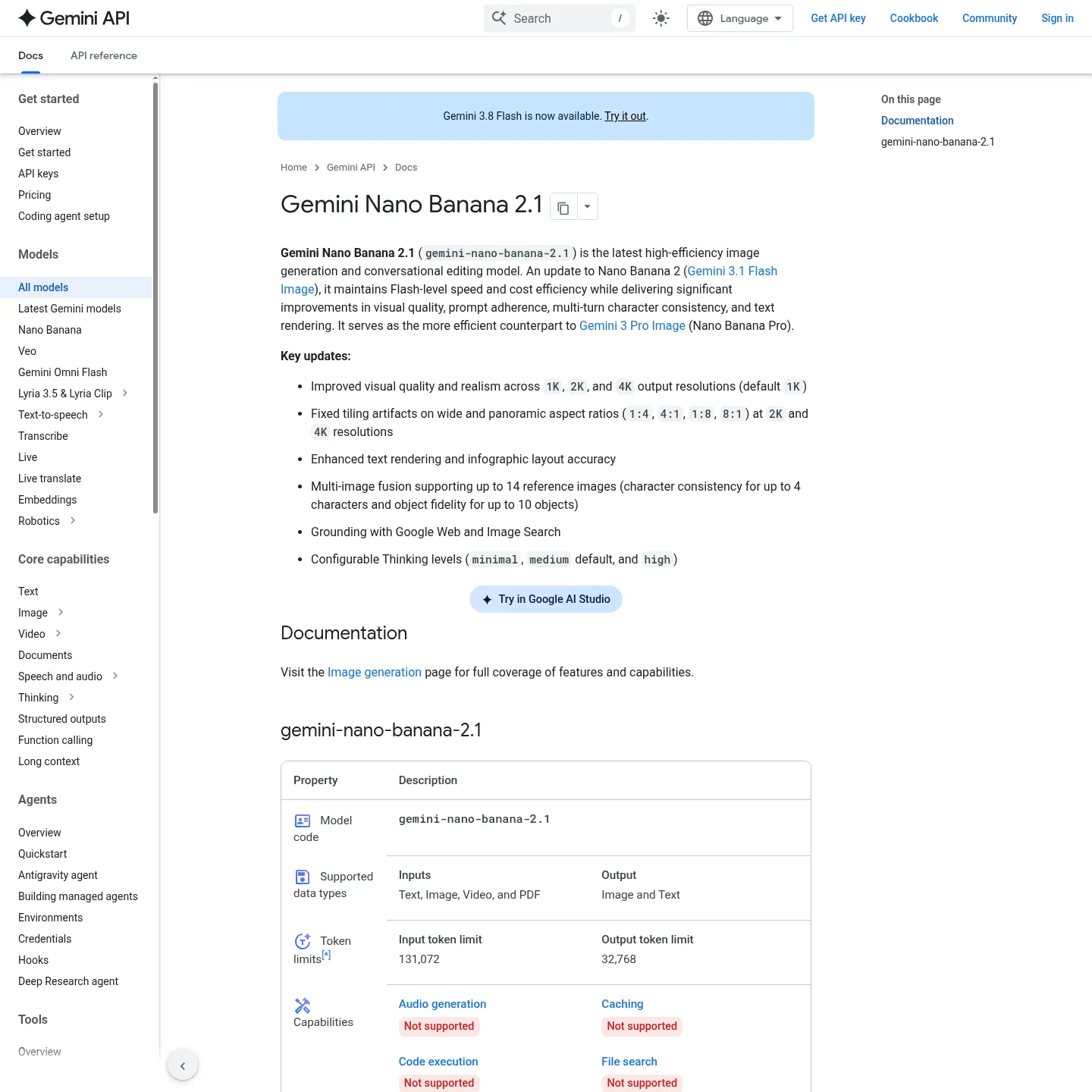Focus the Search input field
1092x1092 pixels.
point(560,18)
